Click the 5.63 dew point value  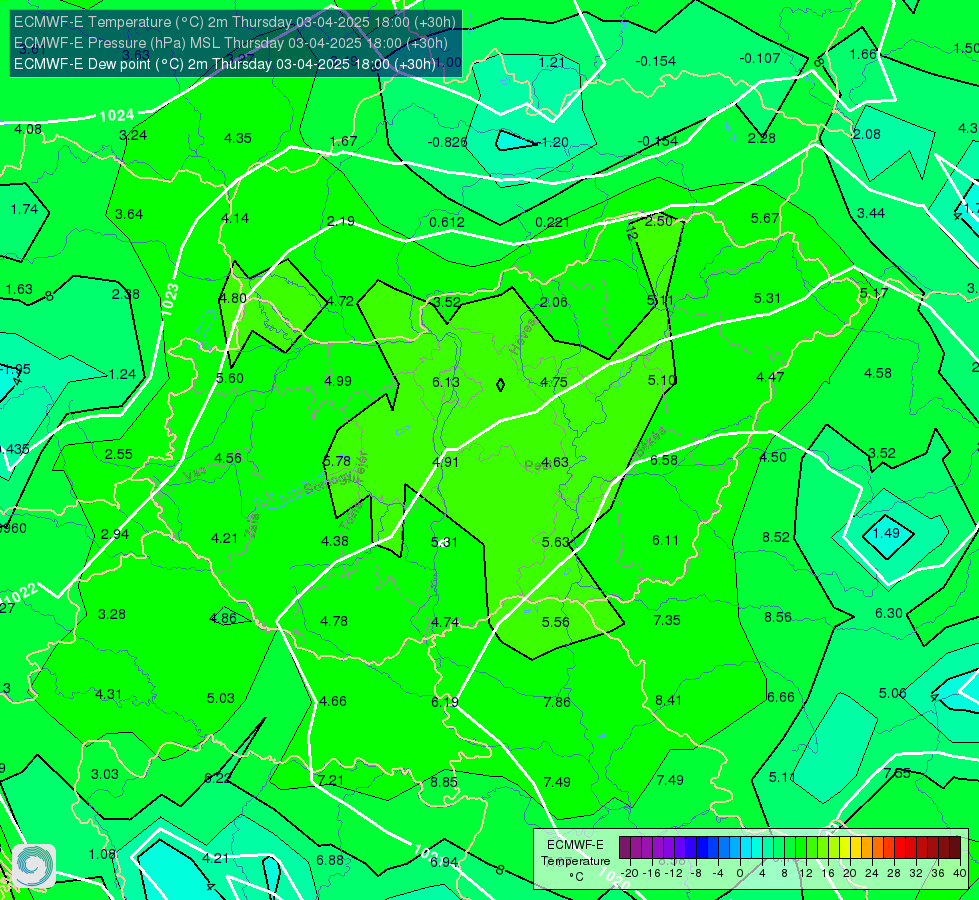pos(556,542)
